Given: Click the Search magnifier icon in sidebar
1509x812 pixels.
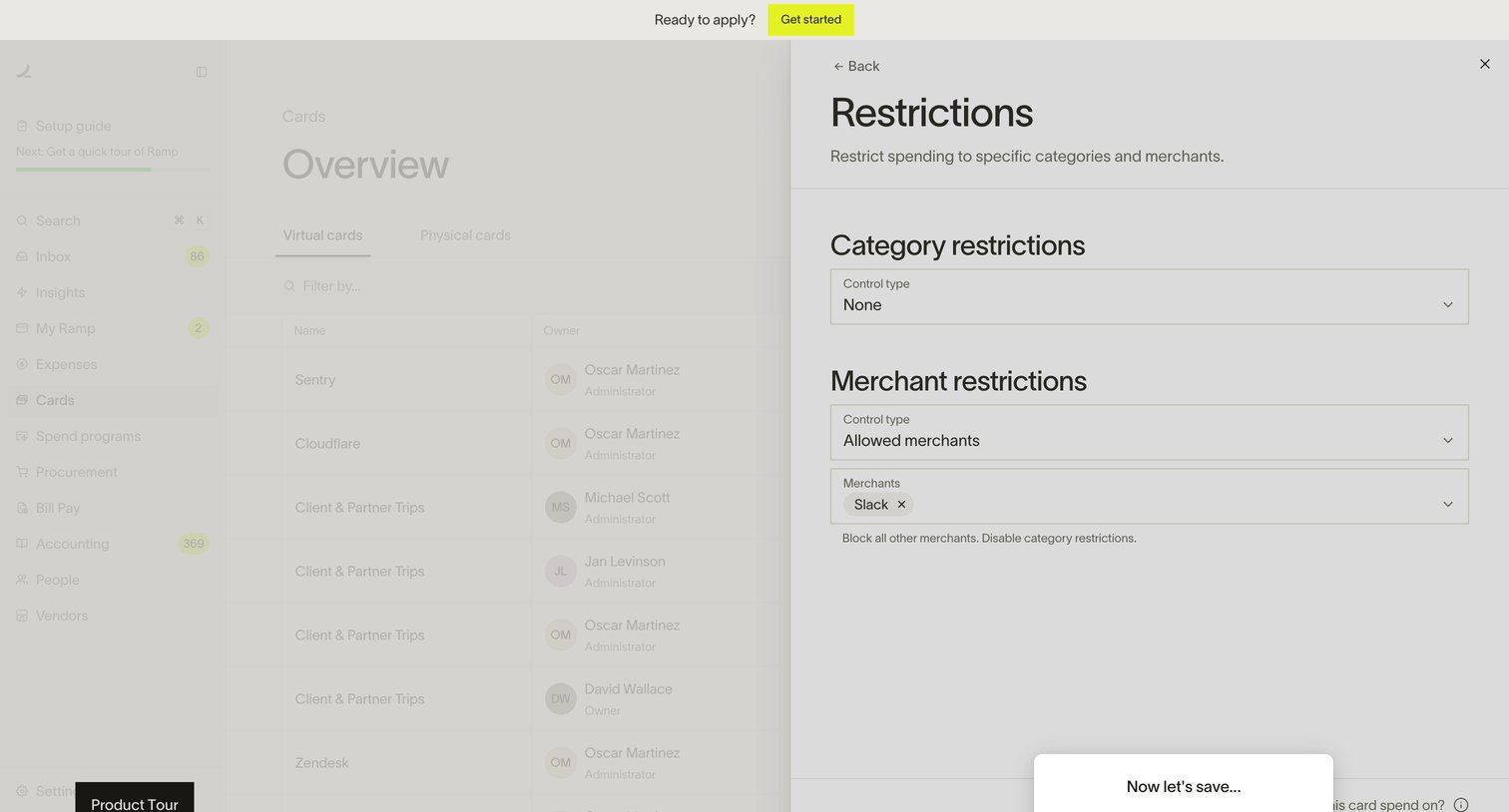Looking at the screenshot, I should point(22,220).
